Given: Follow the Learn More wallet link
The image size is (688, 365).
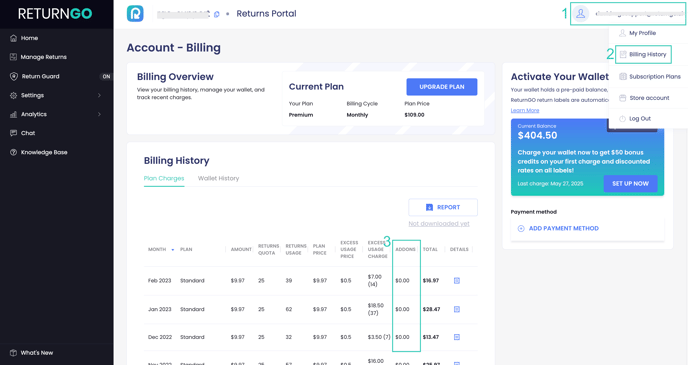Looking at the screenshot, I should (x=525, y=111).
